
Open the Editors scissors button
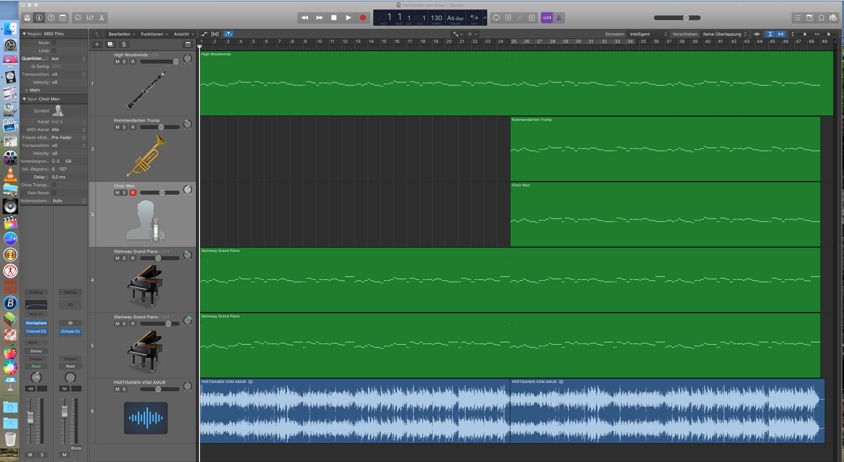(x=102, y=18)
